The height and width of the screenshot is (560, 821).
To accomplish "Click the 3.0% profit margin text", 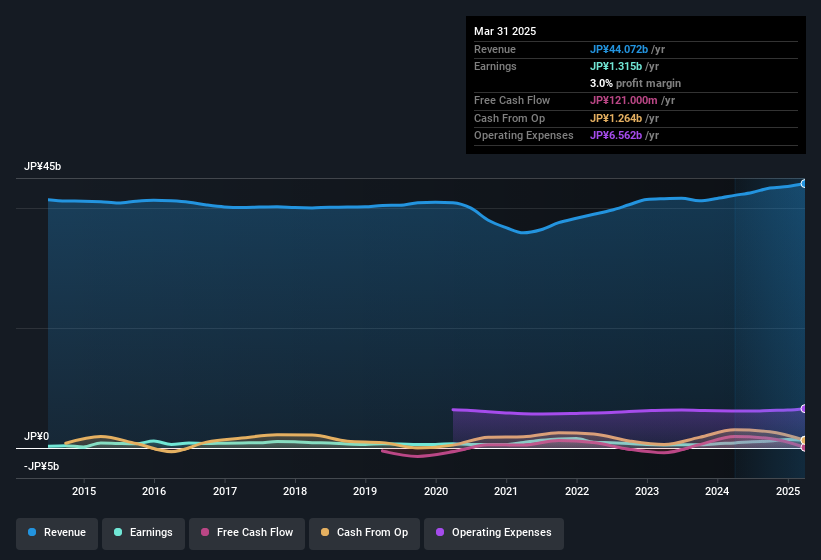I will pos(635,83).
